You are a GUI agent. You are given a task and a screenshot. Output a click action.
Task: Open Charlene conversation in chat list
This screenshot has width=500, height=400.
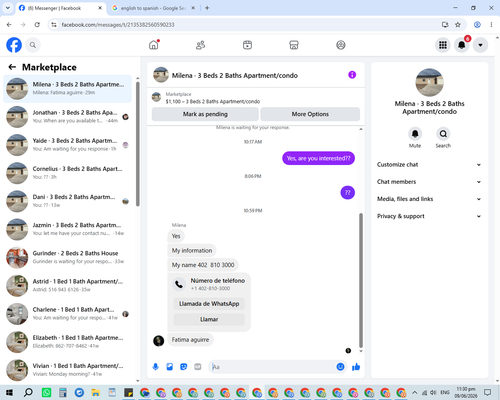(x=67, y=314)
